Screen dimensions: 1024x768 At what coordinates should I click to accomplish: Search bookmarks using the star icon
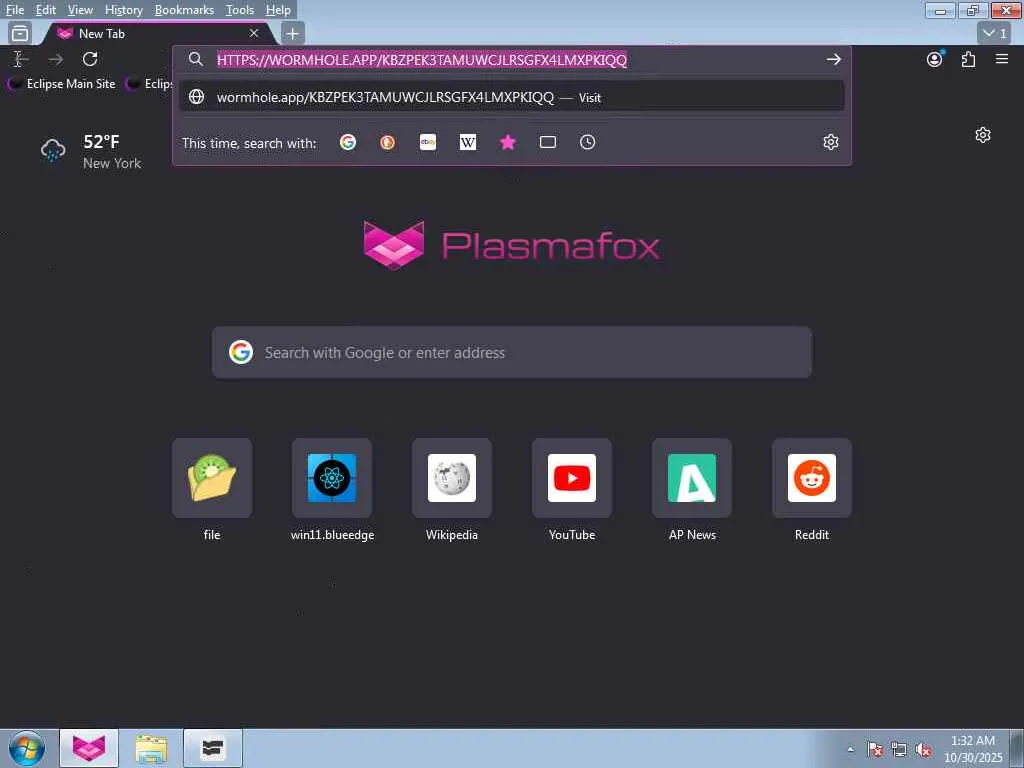point(507,142)
